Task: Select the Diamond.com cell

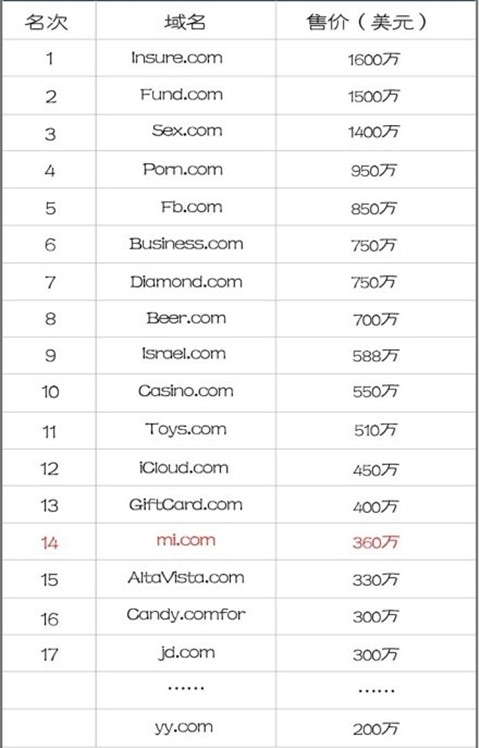Action: click(186, 281)
